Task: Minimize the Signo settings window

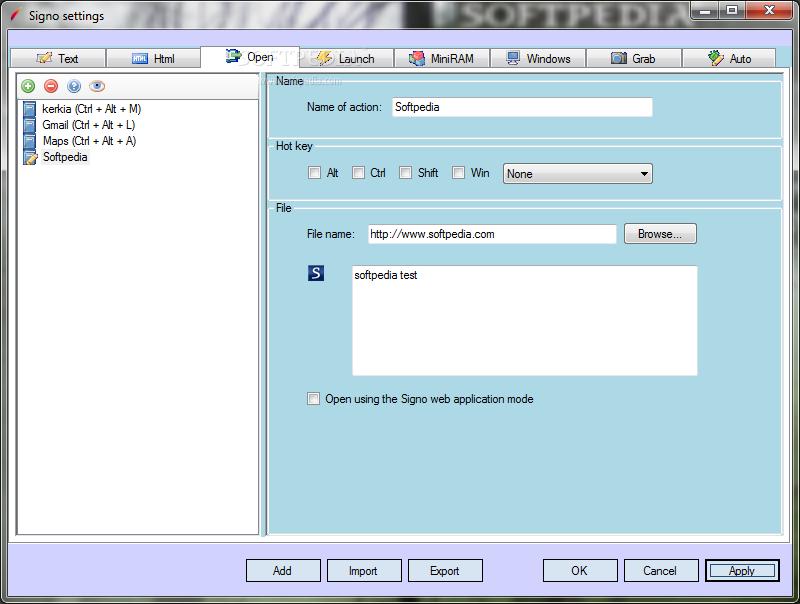Action: click(x=705, y=10)
